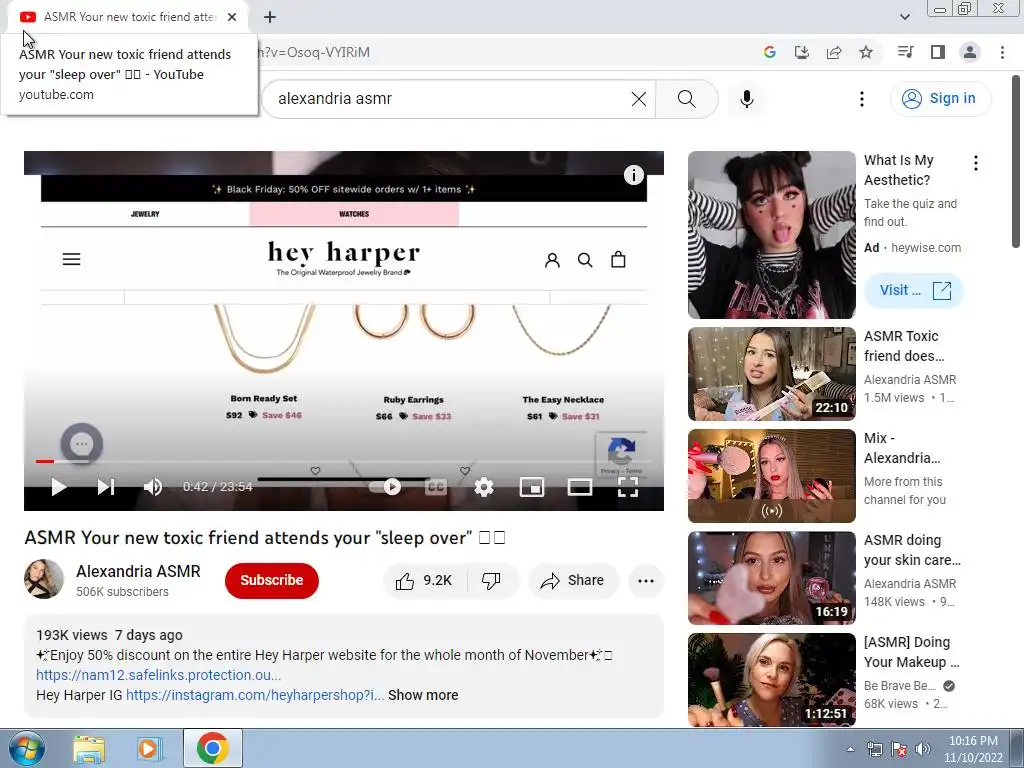This screenshot has width=1024, height=768.
Task: Dislike this video
Action: (491, 580)
